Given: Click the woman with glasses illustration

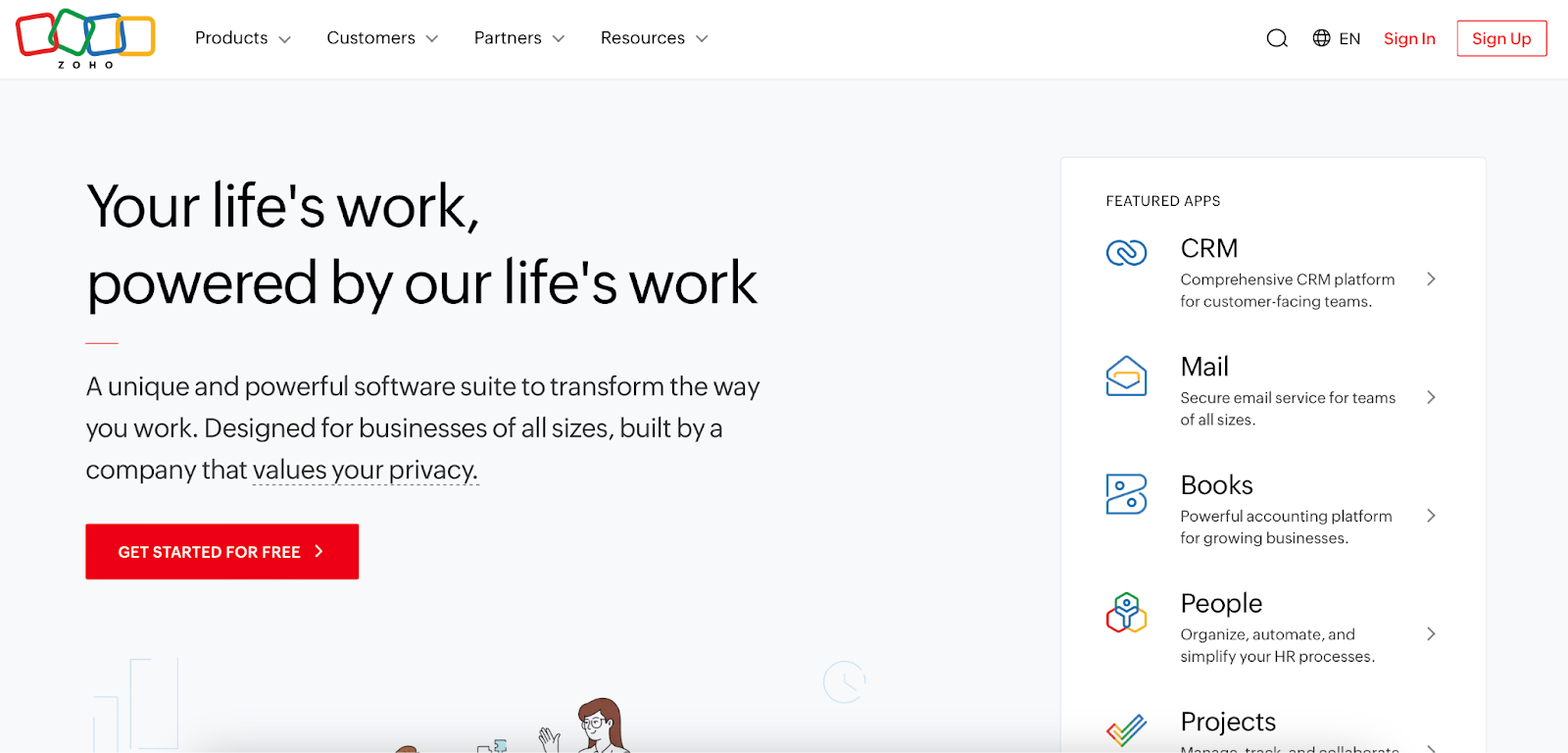Looking at the screenshot, I should [599, 726].
